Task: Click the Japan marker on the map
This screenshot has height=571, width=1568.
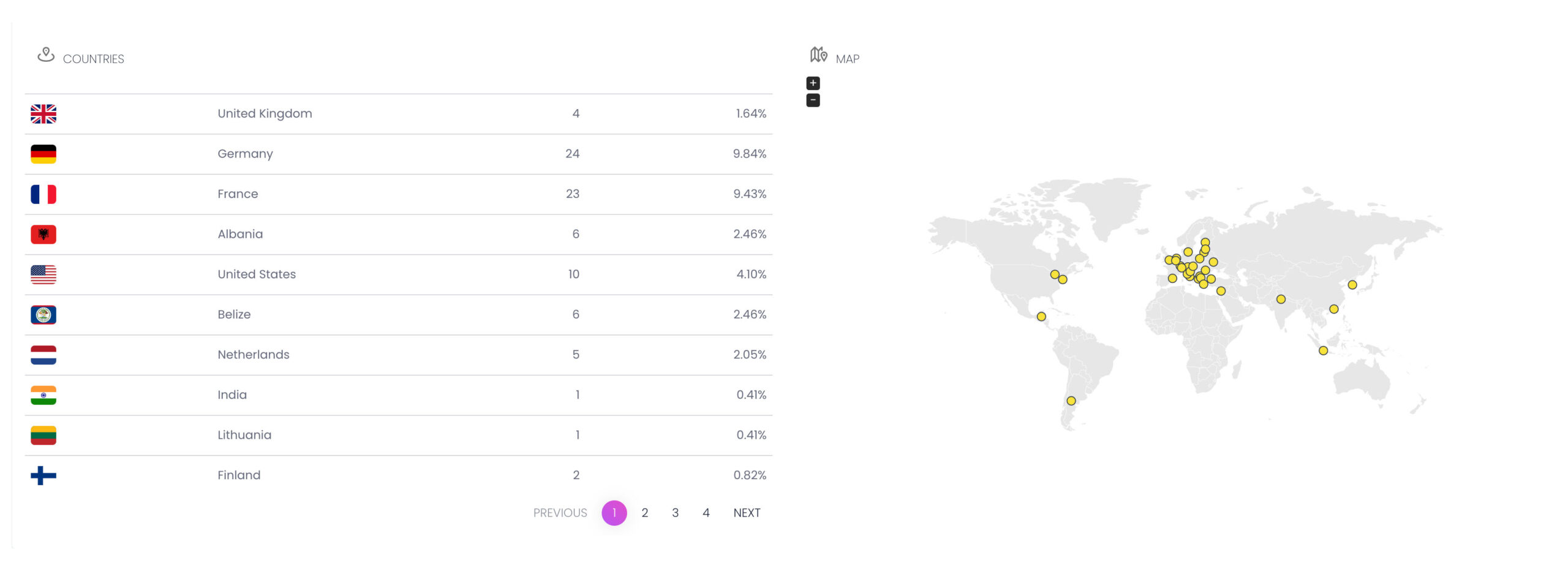Action: point(1352,285)
